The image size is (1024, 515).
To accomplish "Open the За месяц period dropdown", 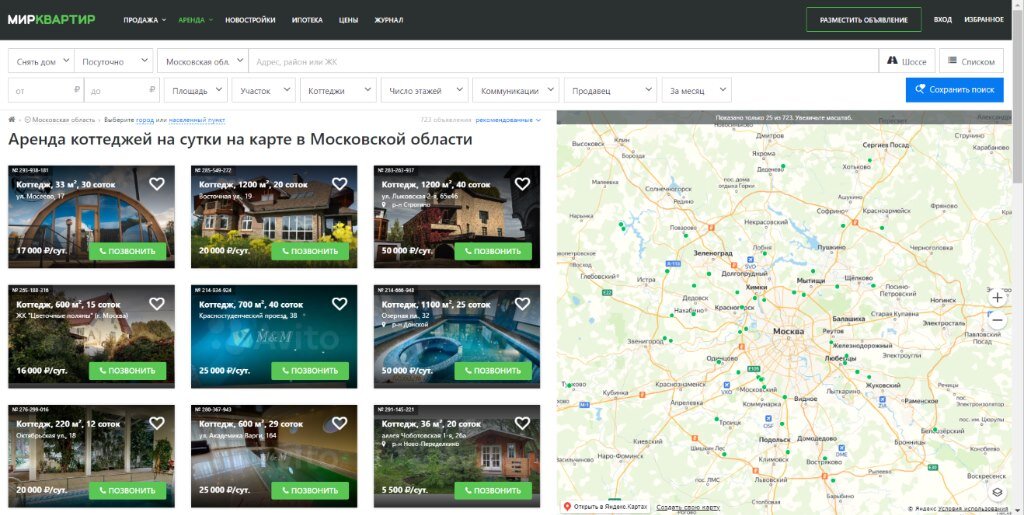I will tap(697, 90).
